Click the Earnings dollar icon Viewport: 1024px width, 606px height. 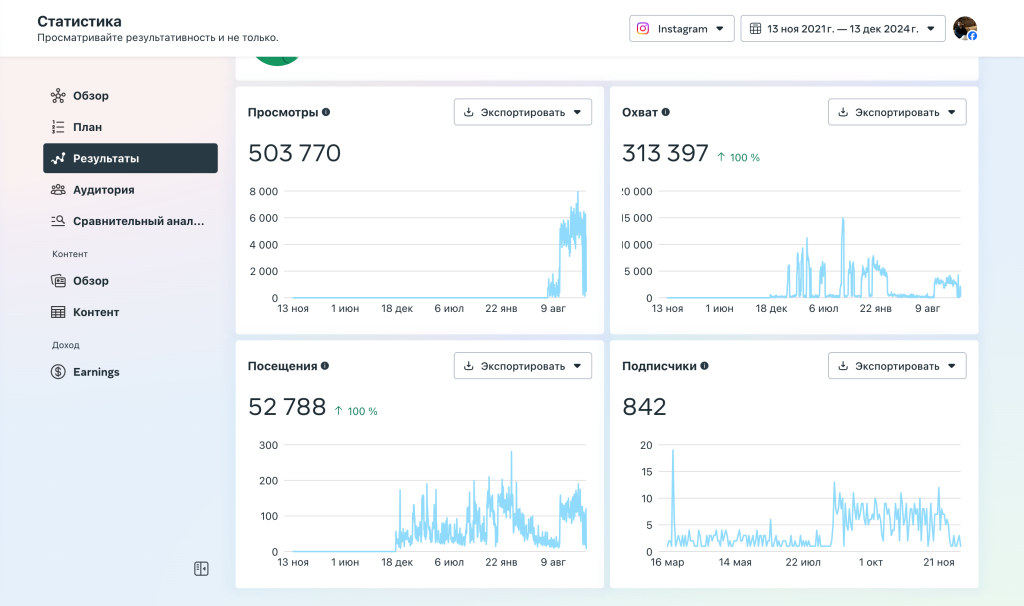[x=58, y=372]
